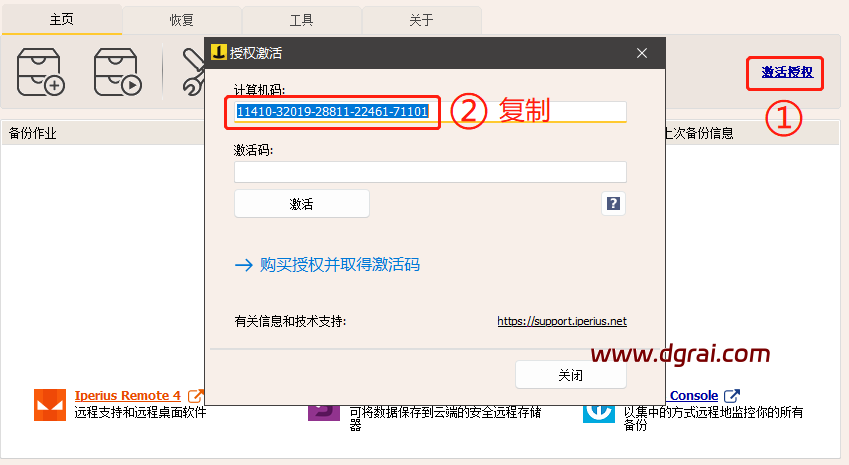
Task: Click the backup box icon with play arrow
Action: click(117, 72)
